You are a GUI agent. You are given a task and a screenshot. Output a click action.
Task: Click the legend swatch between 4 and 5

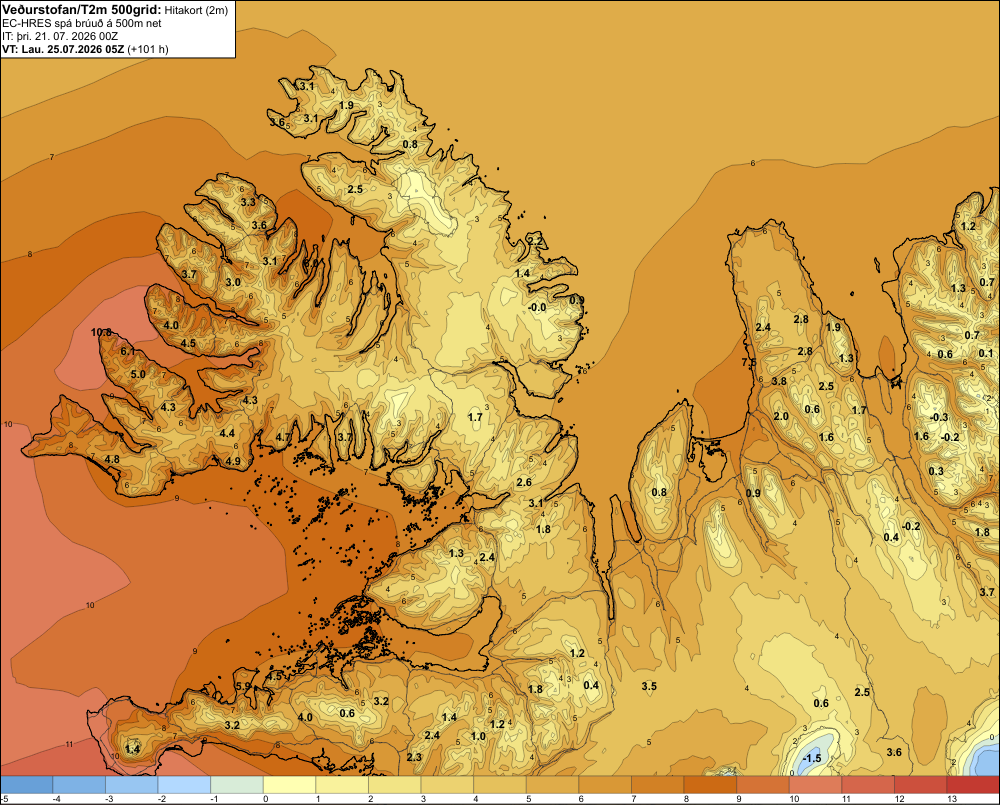[x=500, y=785]
